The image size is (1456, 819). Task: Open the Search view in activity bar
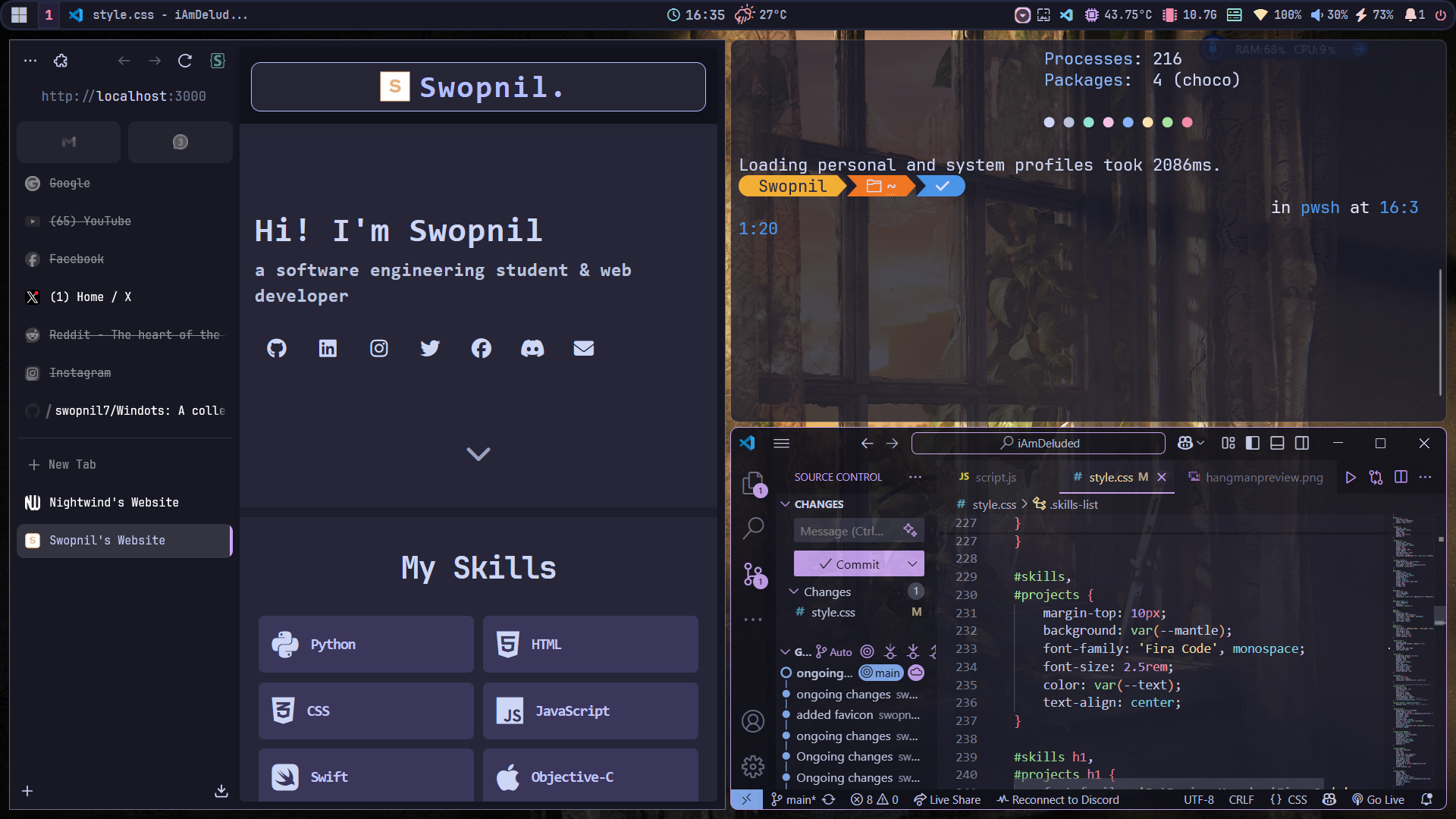tap(753, 528)
